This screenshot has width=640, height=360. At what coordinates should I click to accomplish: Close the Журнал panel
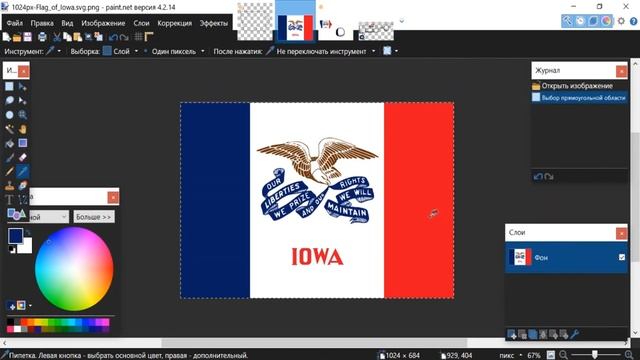point(622,71)
